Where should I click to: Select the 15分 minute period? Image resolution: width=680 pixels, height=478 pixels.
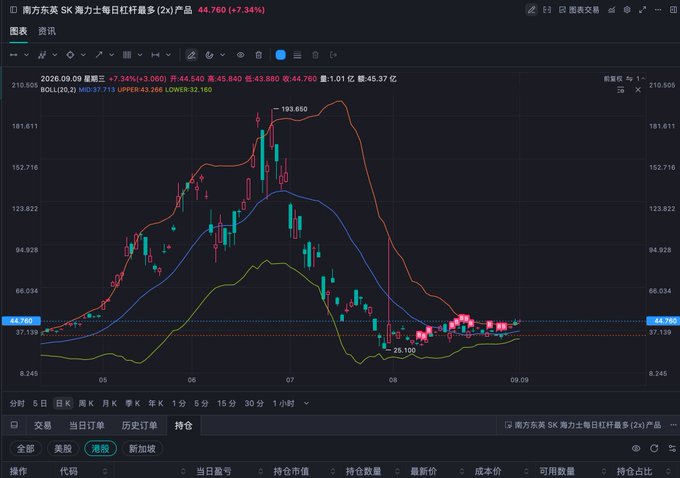pos(226,403)
